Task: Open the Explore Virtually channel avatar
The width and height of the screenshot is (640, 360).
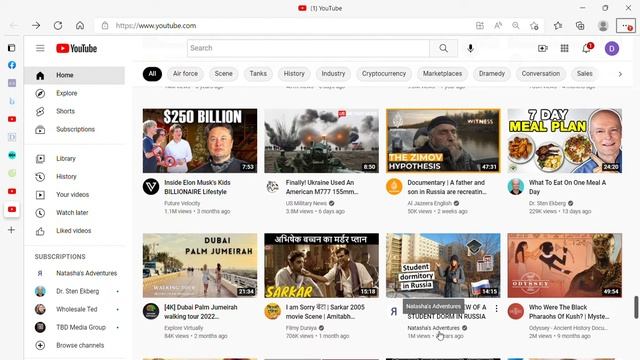Action: 151,311
